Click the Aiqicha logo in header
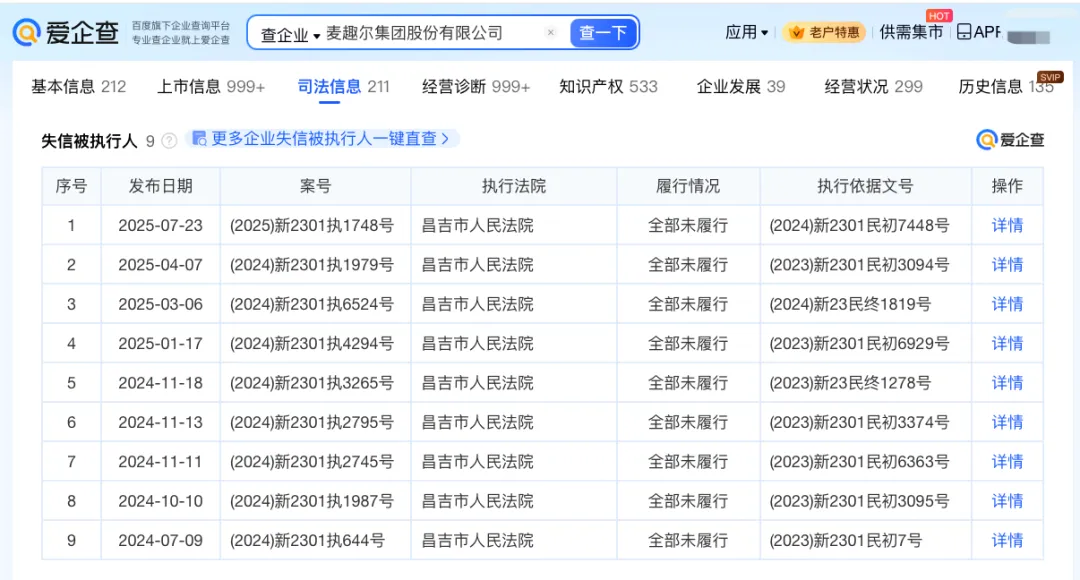Viewport: 1080px width, 580px height. click(65, 32)
